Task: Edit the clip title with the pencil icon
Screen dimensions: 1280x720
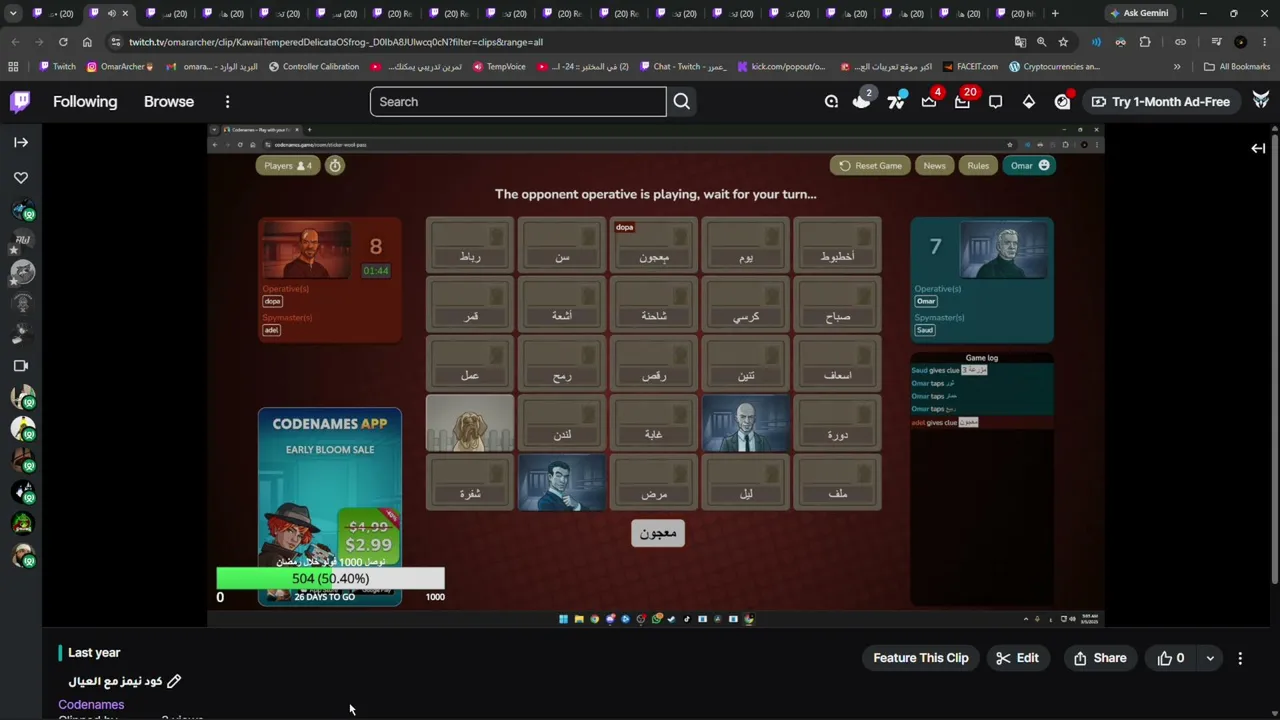Action: (x=174, y=681)
